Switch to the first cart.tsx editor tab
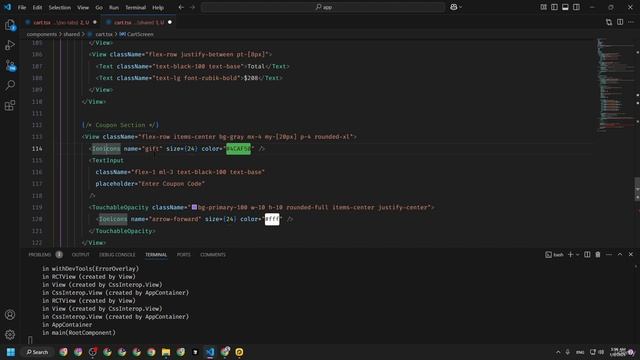 (61, 22)
